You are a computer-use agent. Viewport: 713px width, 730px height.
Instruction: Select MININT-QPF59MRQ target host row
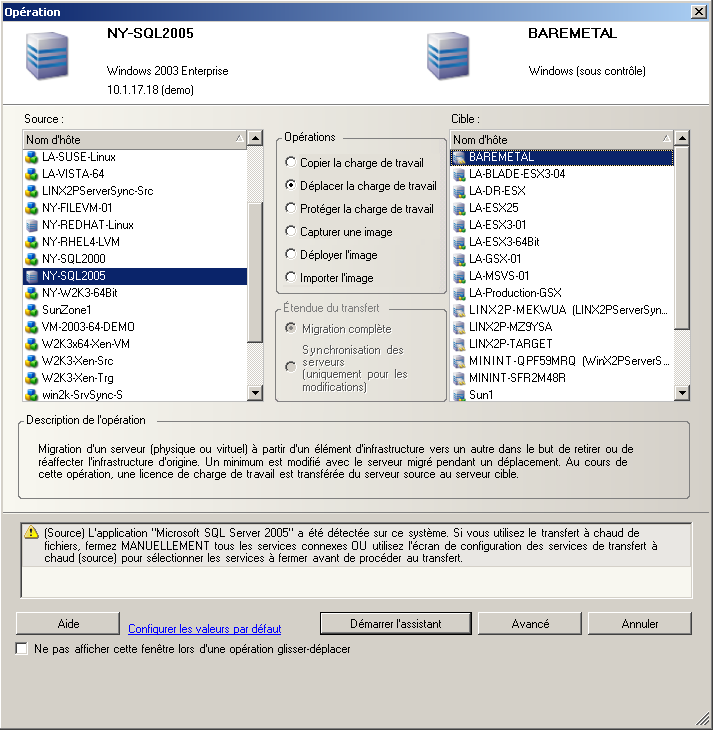click(562, 361)
